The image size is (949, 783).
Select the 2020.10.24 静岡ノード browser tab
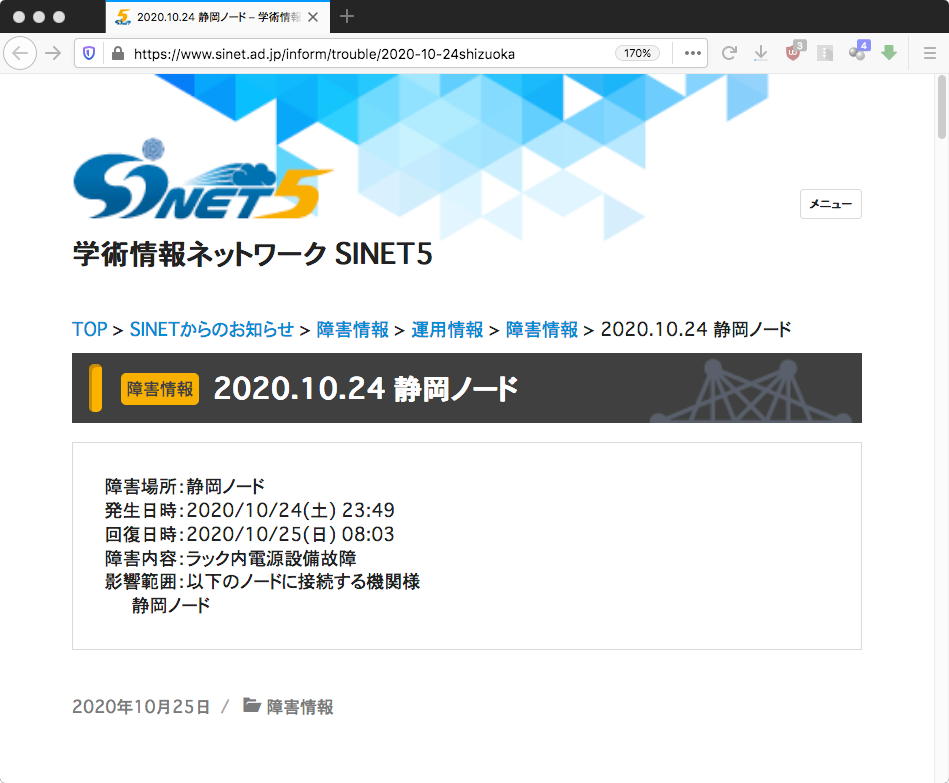(x=218, y=17)
